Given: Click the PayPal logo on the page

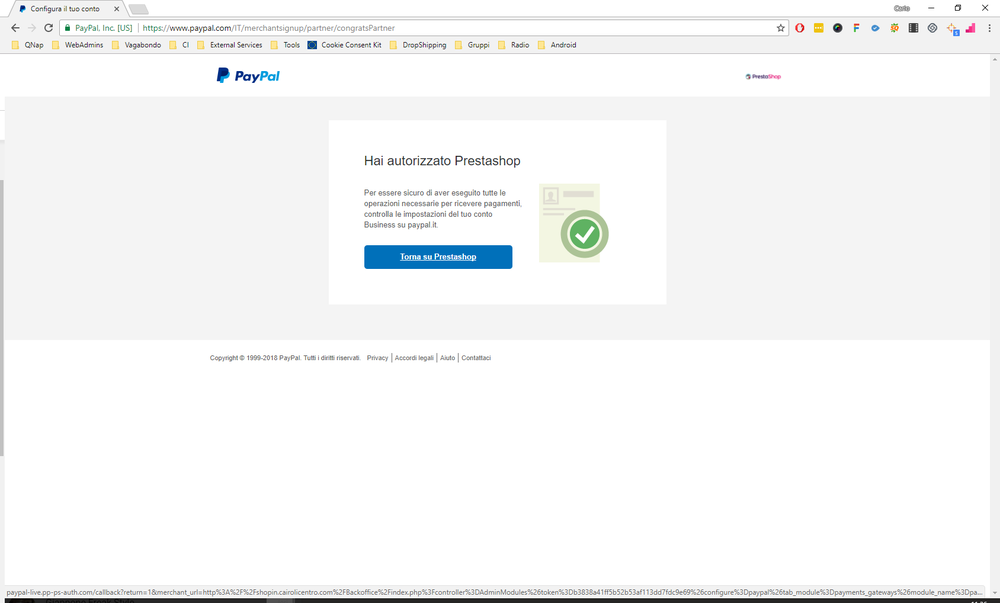Looking at the screenshot, I should click(246, 74).
